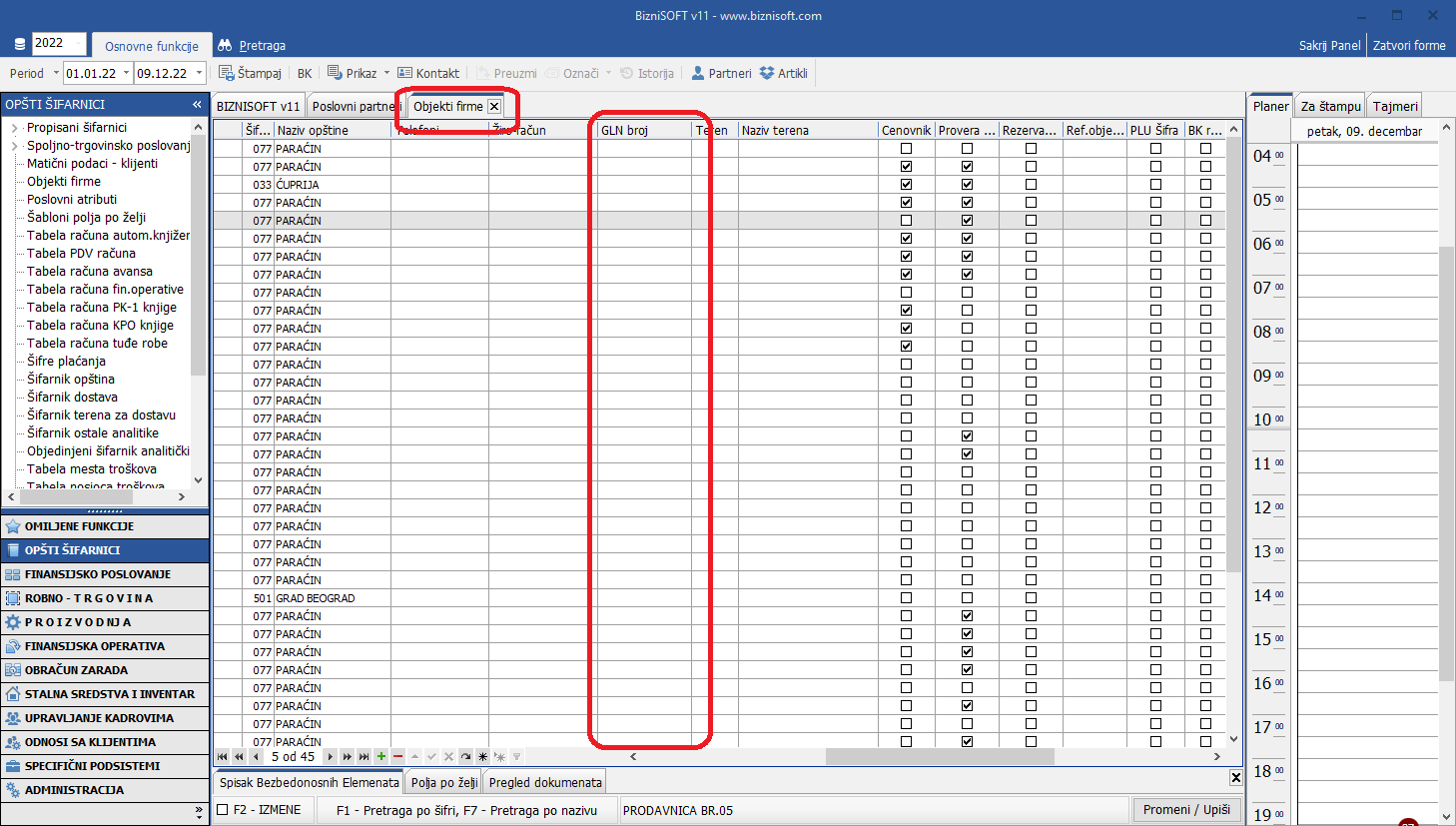Expand the Propisani šifarnici tree node

pos(14,128)
